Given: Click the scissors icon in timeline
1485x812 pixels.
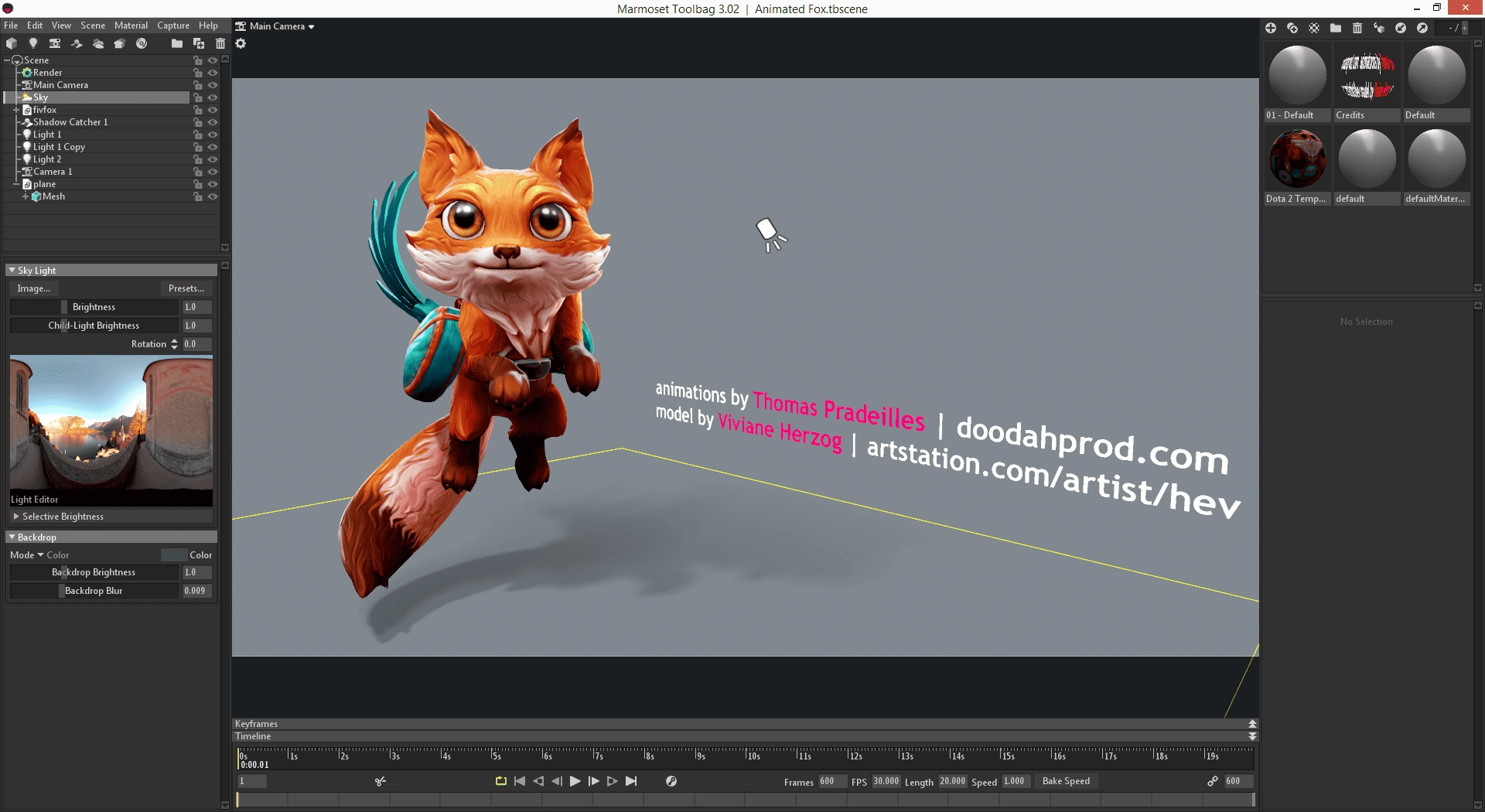Looking at the screenshot, I should pyautogui.click(x=381, y=781).
